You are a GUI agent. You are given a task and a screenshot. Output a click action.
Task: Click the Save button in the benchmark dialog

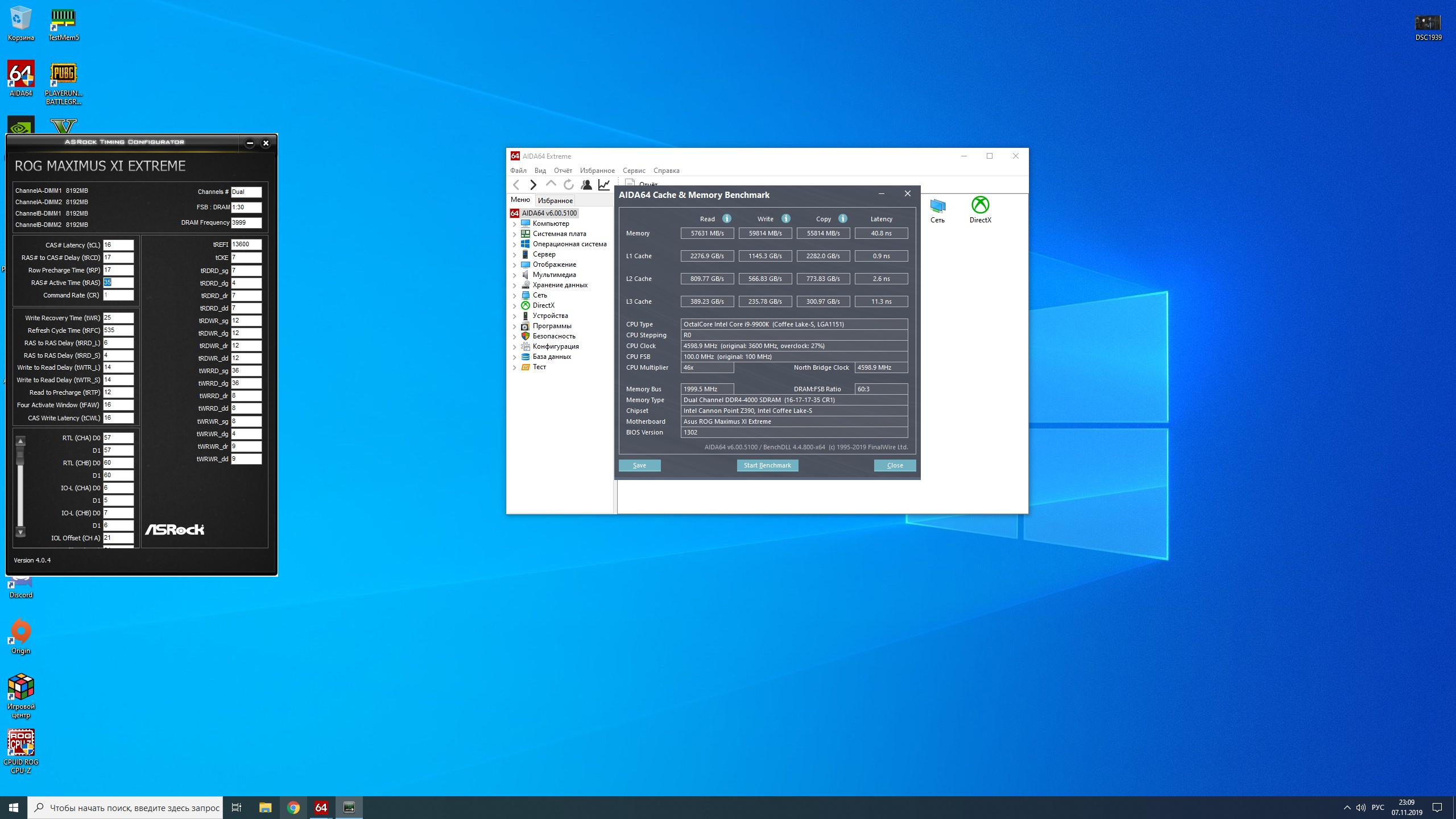pyautogui.click(x=639, y=465)
